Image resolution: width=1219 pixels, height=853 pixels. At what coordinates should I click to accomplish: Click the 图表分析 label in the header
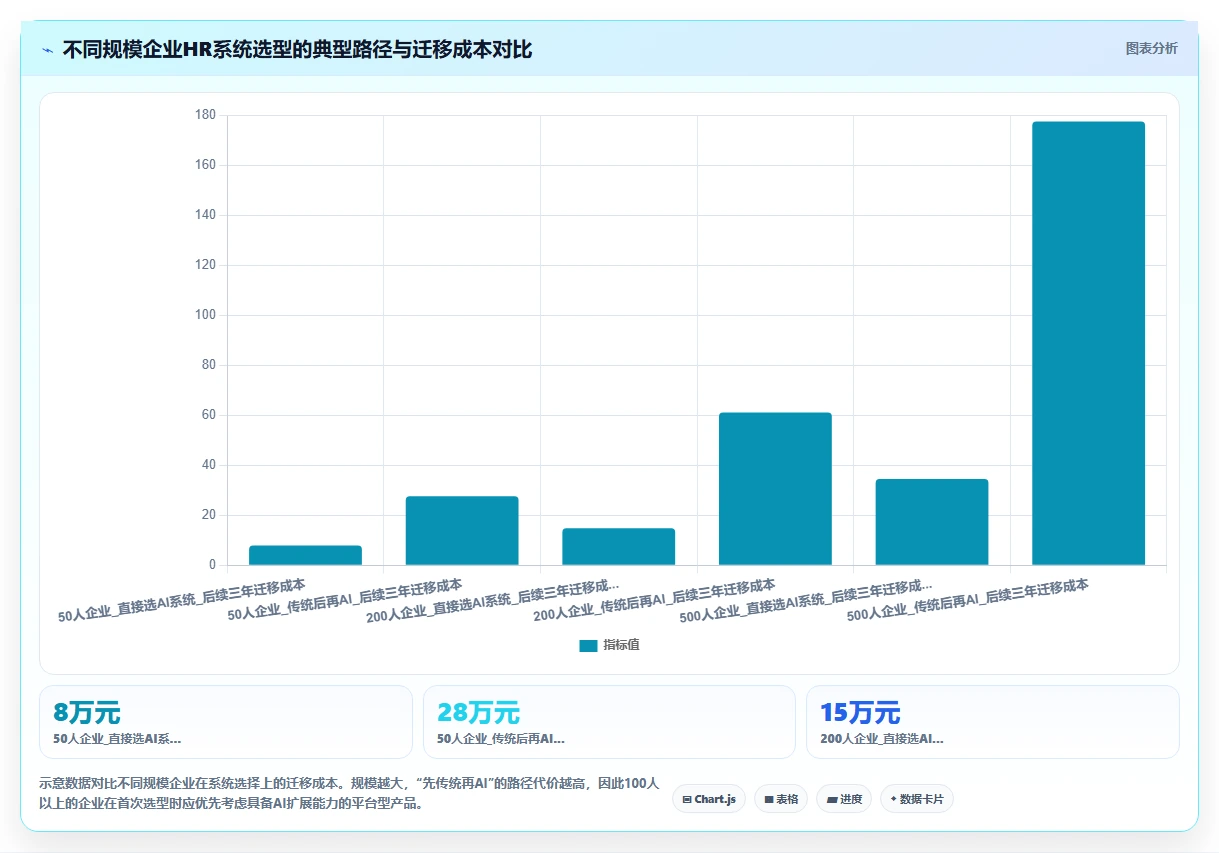[x=1151, y=49]
